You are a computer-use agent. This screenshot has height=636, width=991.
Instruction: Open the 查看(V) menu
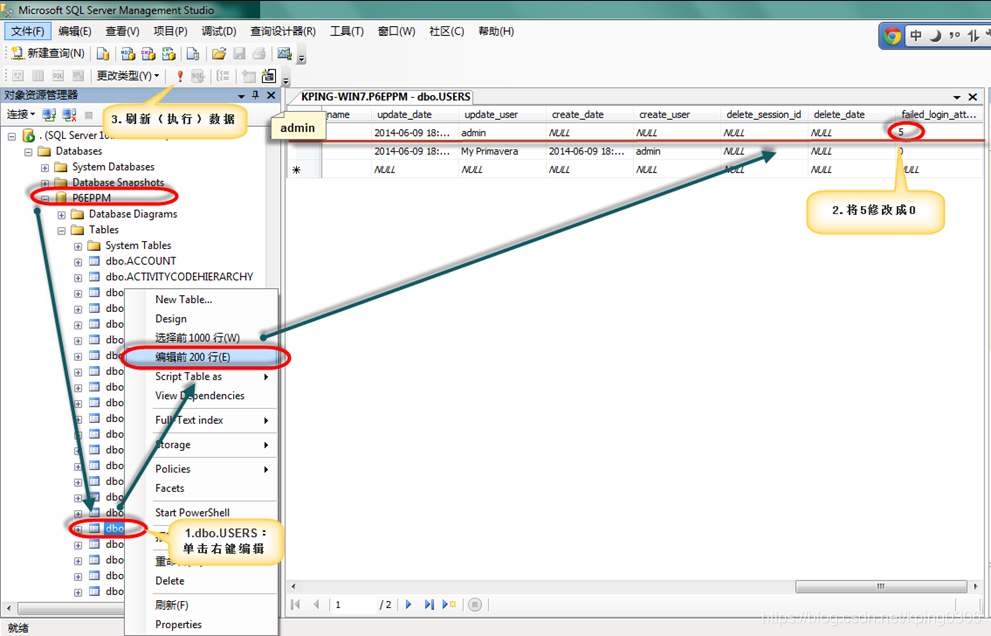click(x=122, y=31)
